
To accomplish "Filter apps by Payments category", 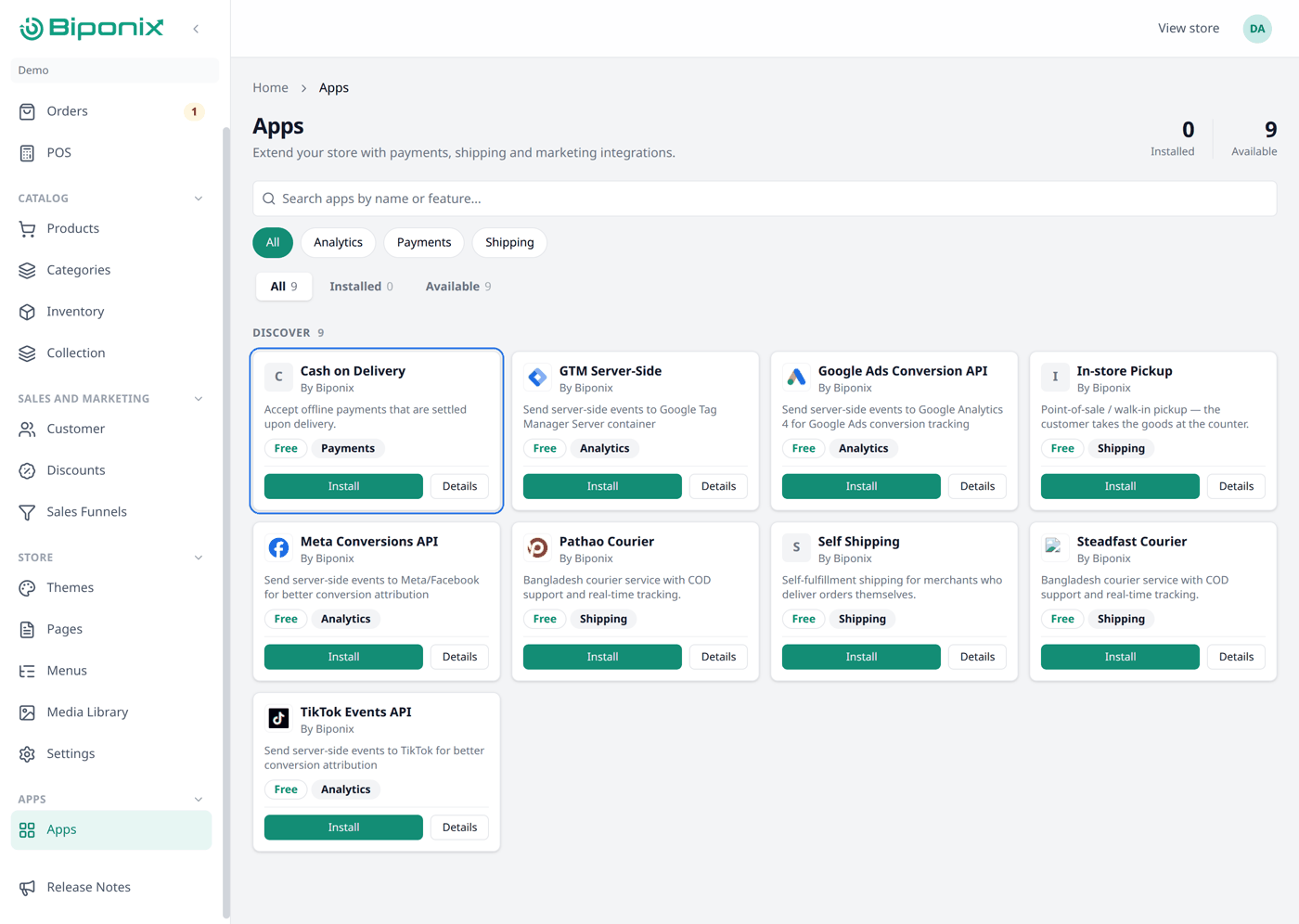I will (x=424, y=242).
